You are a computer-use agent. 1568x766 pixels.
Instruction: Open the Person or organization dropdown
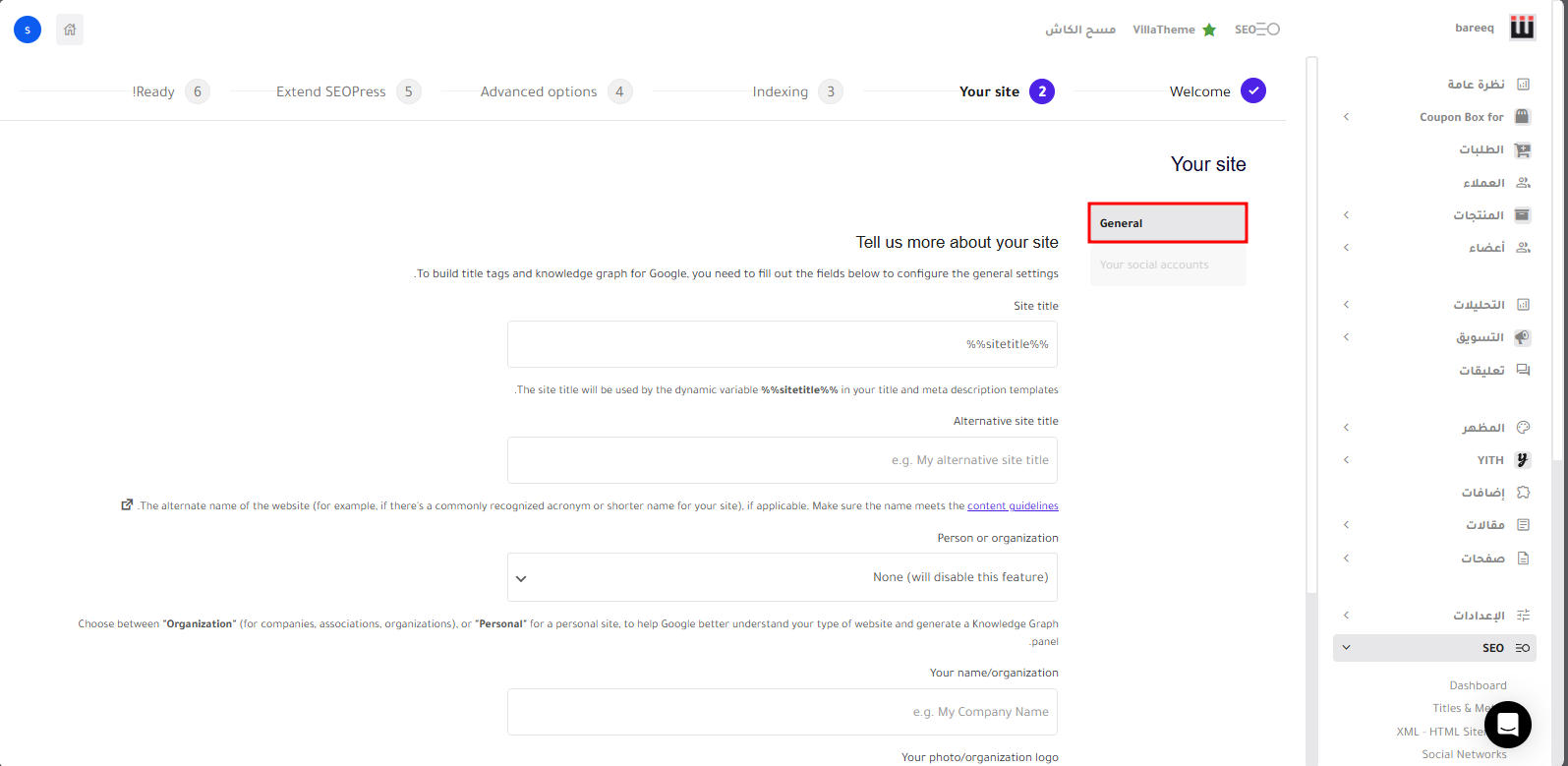coord(783,577)
